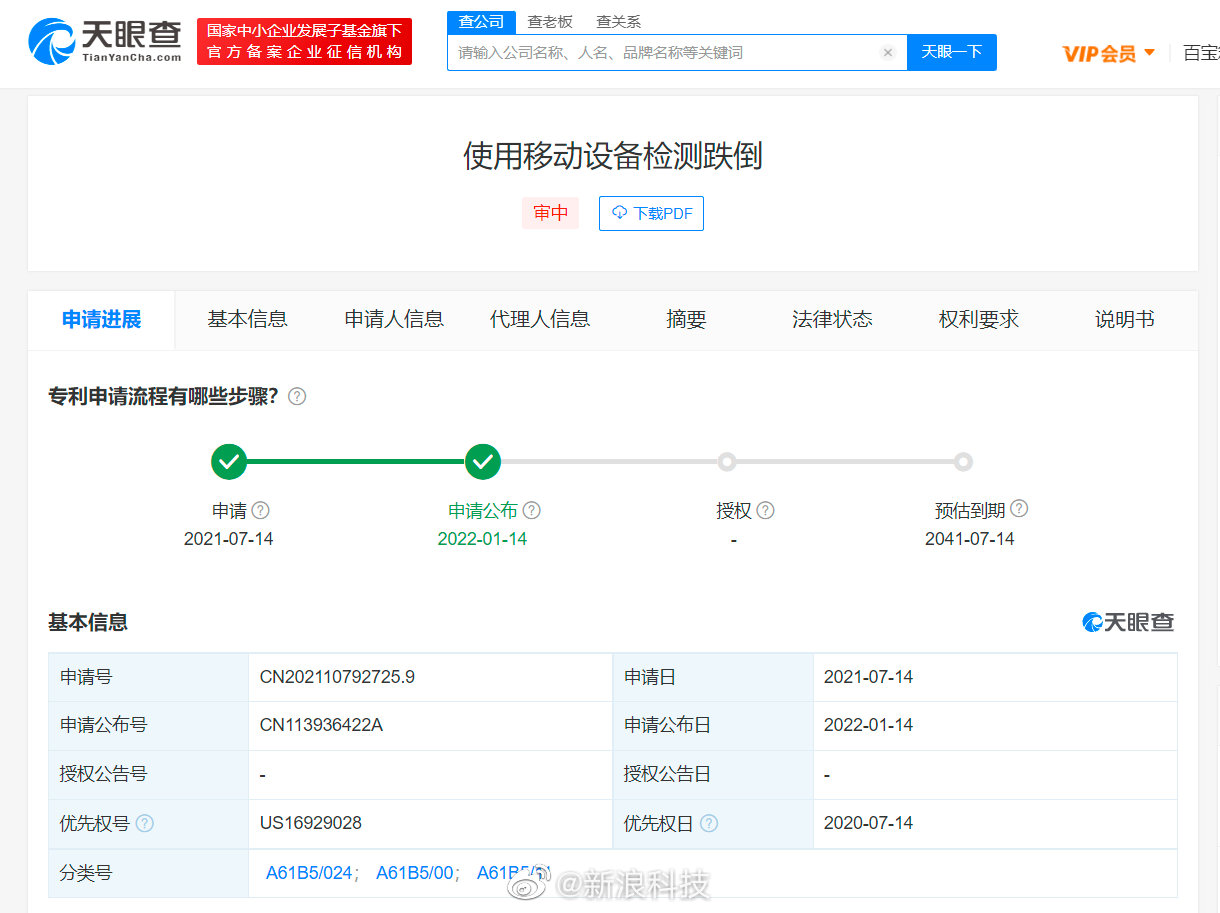Image resolution: width=1220 pixels, height=913 pixels.
Task: Click help icon beside 申请 step label
Action: point(261,510)
